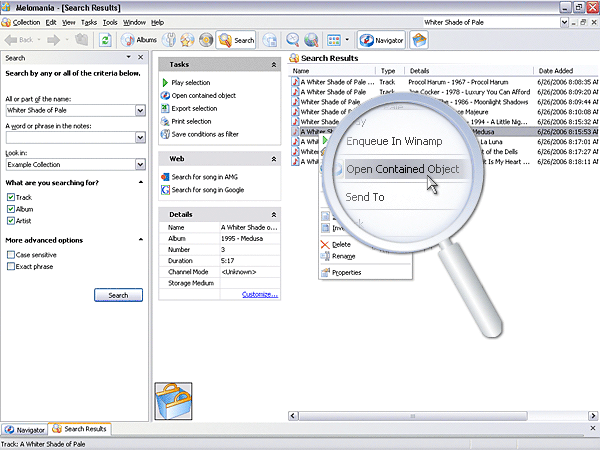Click the green Refresh toolbar icon

[106, 40]
